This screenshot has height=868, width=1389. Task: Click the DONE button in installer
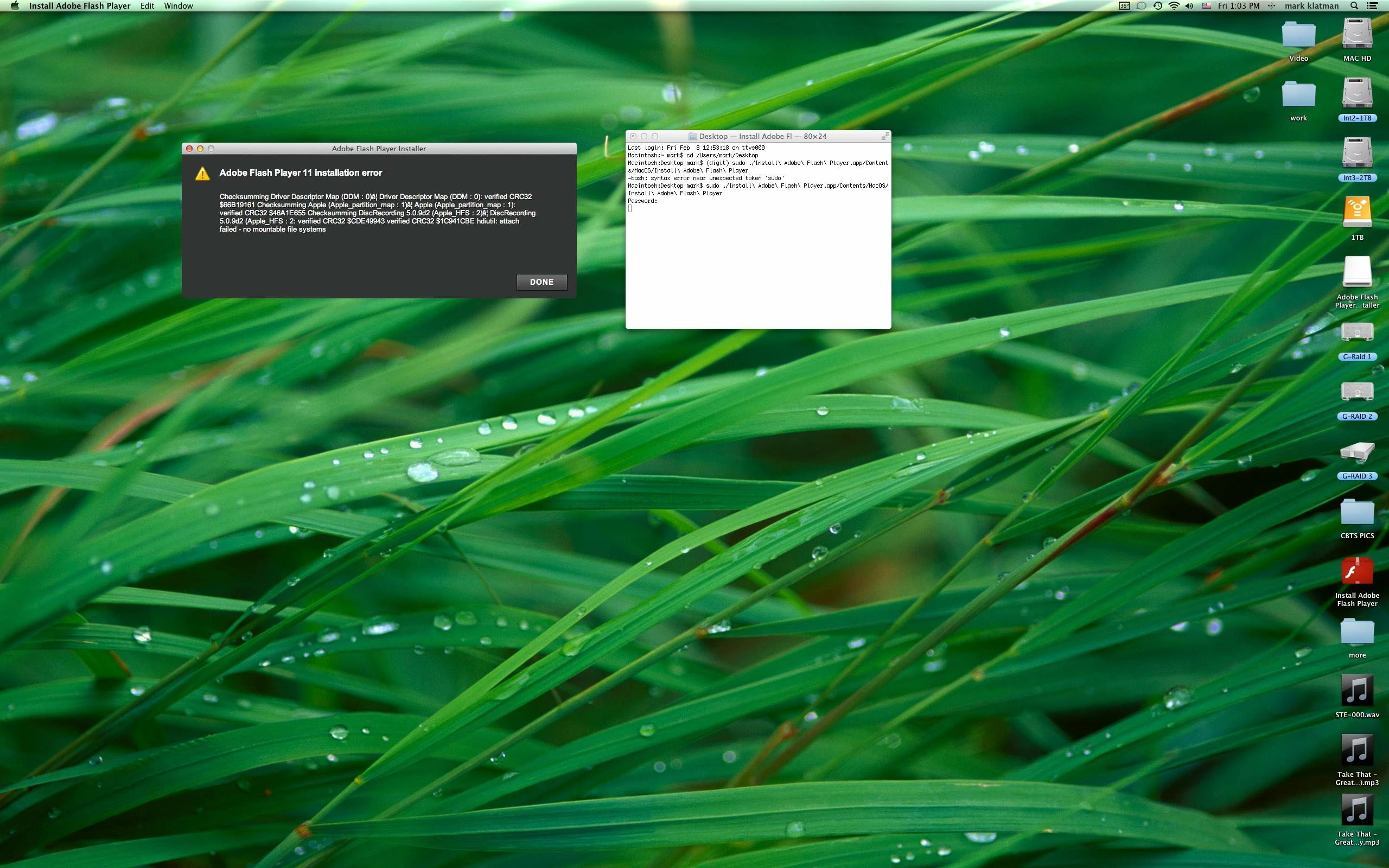pyautogui.click(x=541, y=282)
